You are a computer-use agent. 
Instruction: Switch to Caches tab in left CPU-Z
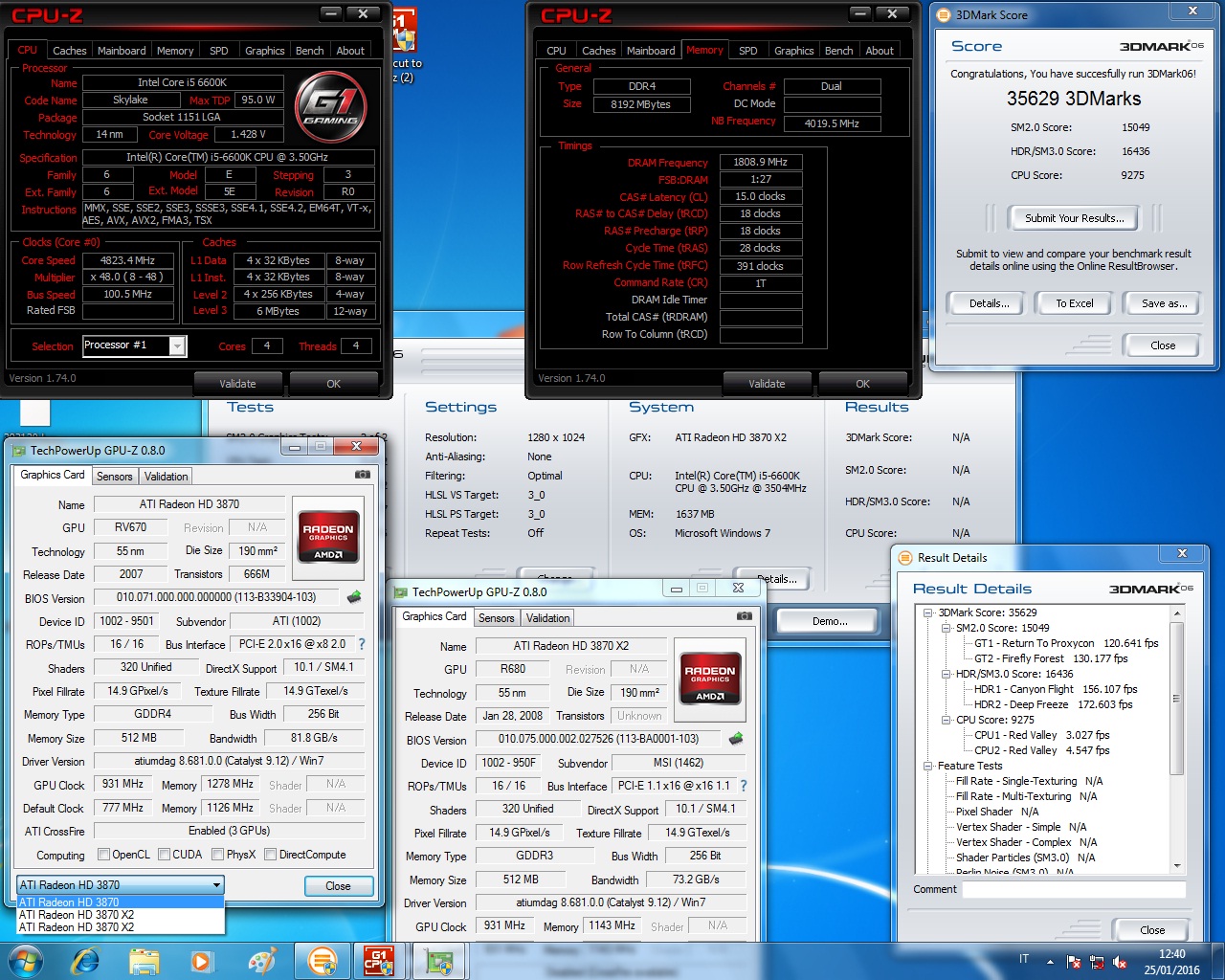click(x=69, y=51)
